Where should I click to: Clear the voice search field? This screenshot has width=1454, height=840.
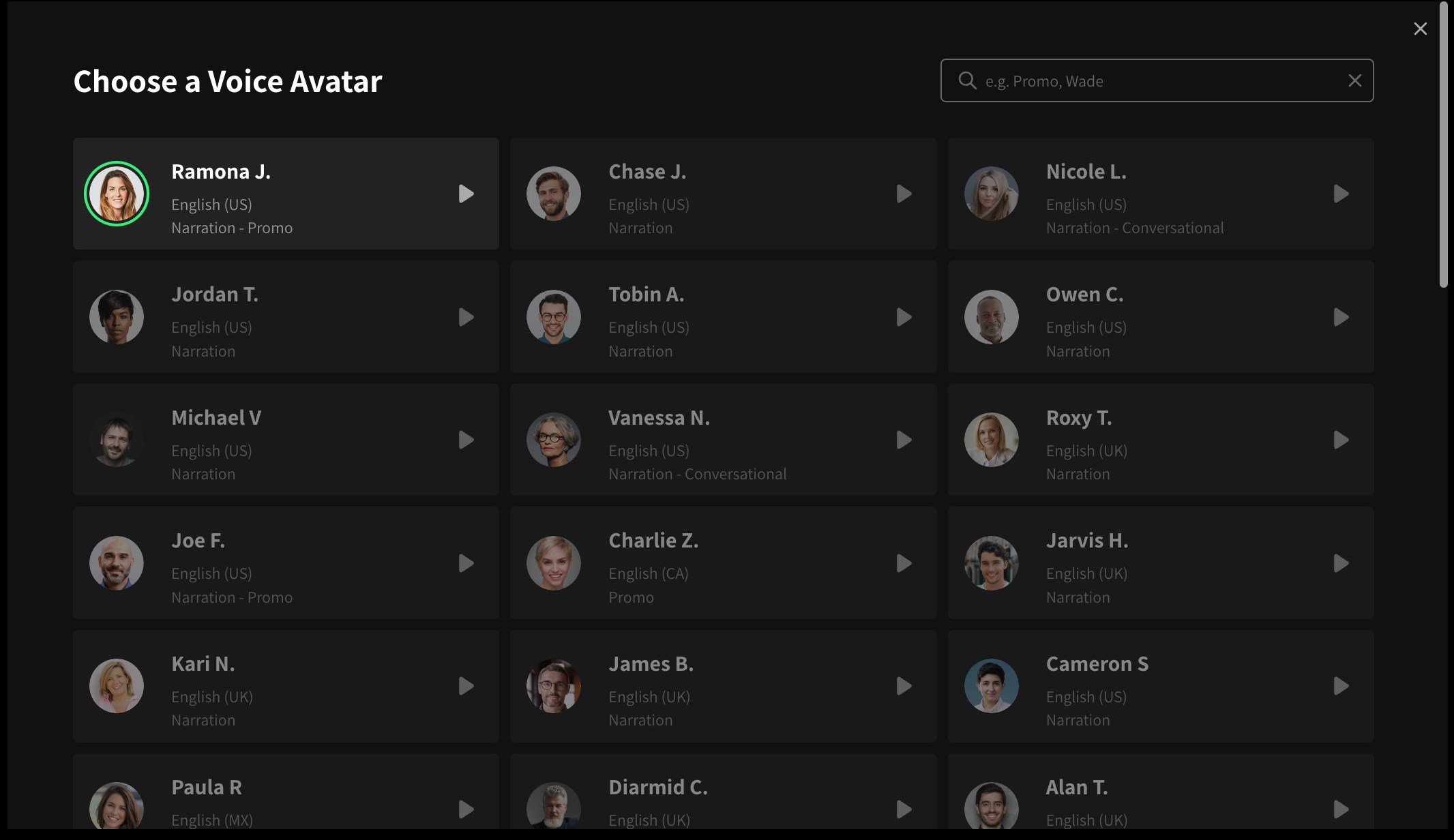1354,80
